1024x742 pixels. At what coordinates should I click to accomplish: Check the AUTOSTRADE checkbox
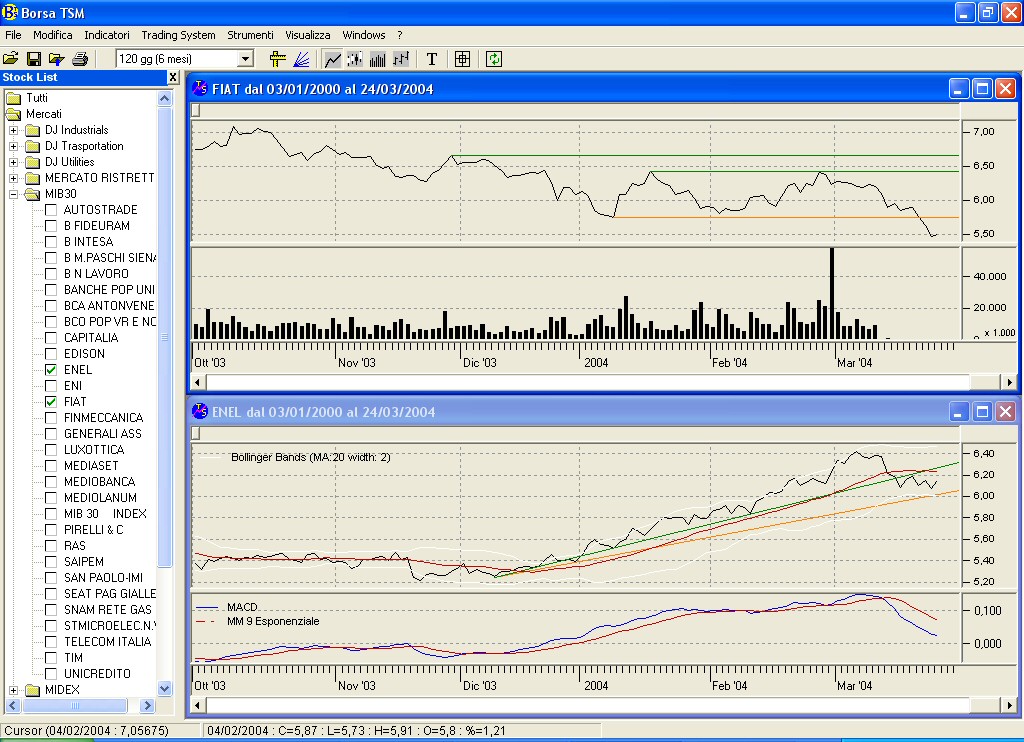(51, 210)
